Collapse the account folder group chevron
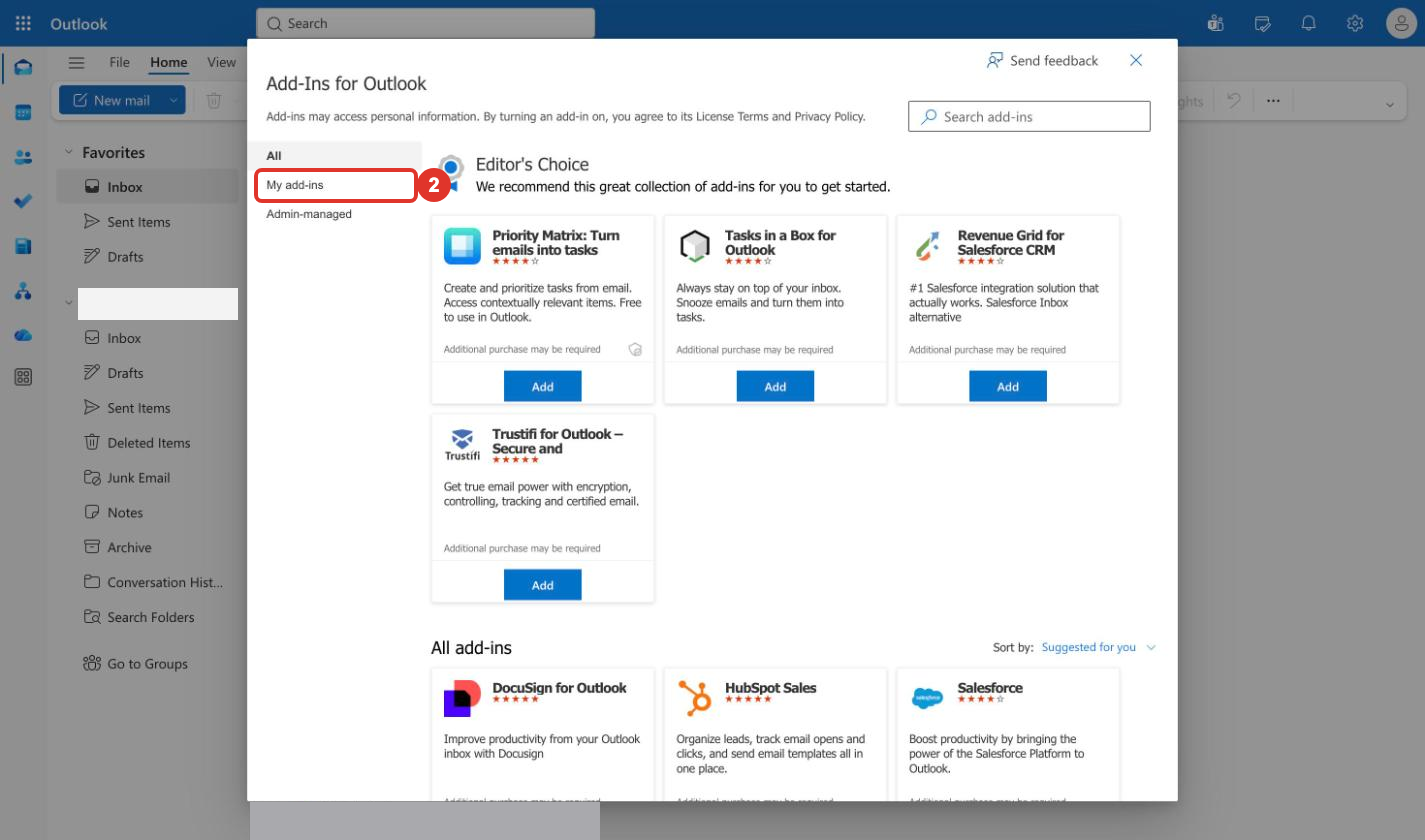 (69, 302)
